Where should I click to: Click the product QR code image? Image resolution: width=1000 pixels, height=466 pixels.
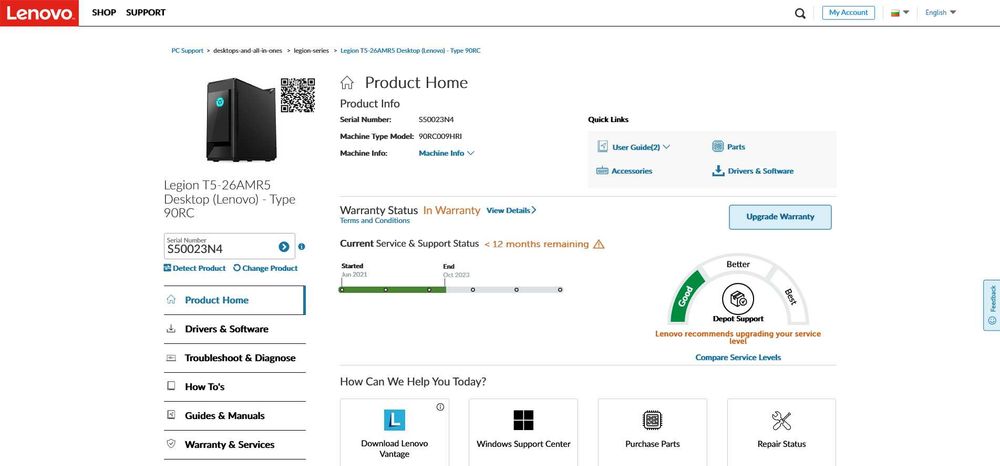coord(297,95)
